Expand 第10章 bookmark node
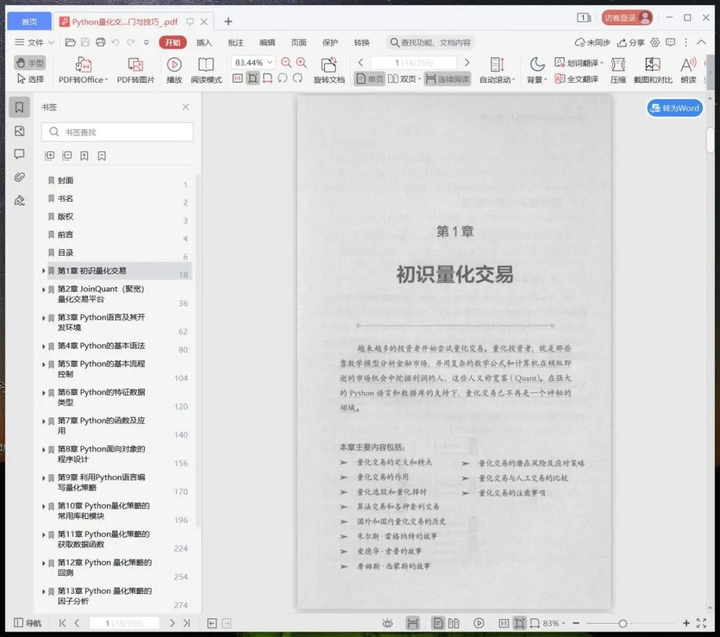The height and width of the screenshot is (637, 720). (x=44, y=507)
